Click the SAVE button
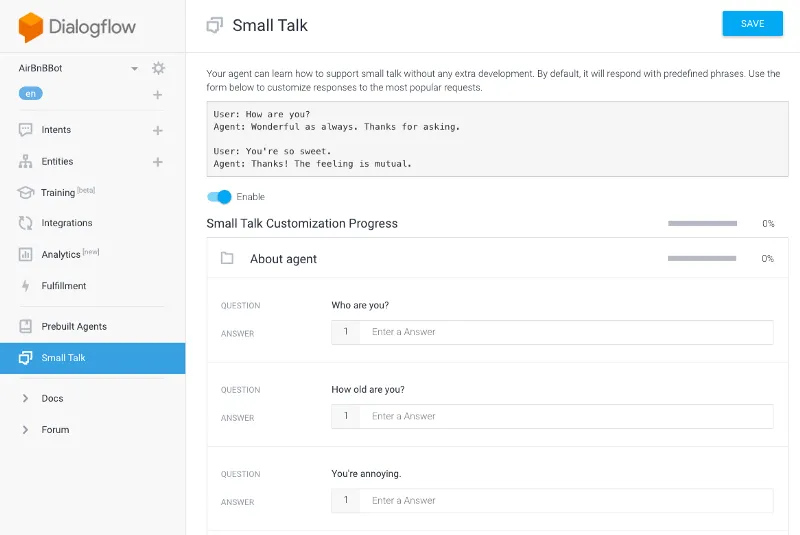800x535 pixels. pos(753,23)
